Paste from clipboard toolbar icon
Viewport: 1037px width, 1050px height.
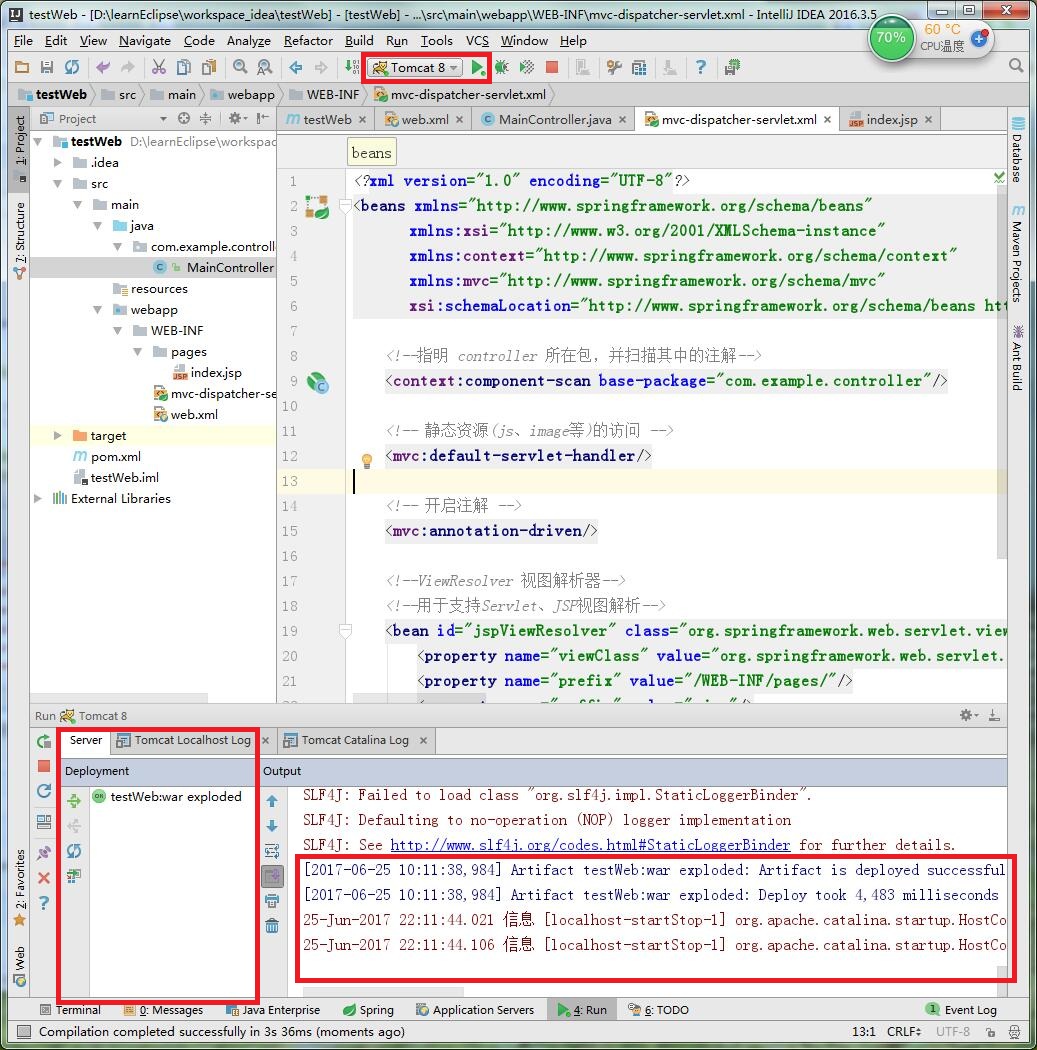pos(209,67)
